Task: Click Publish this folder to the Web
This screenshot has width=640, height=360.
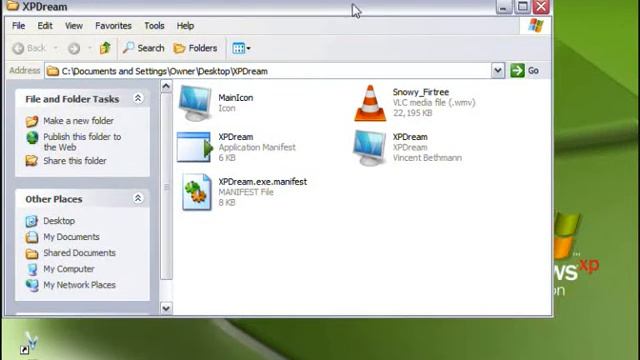Action: coord(82,142)
